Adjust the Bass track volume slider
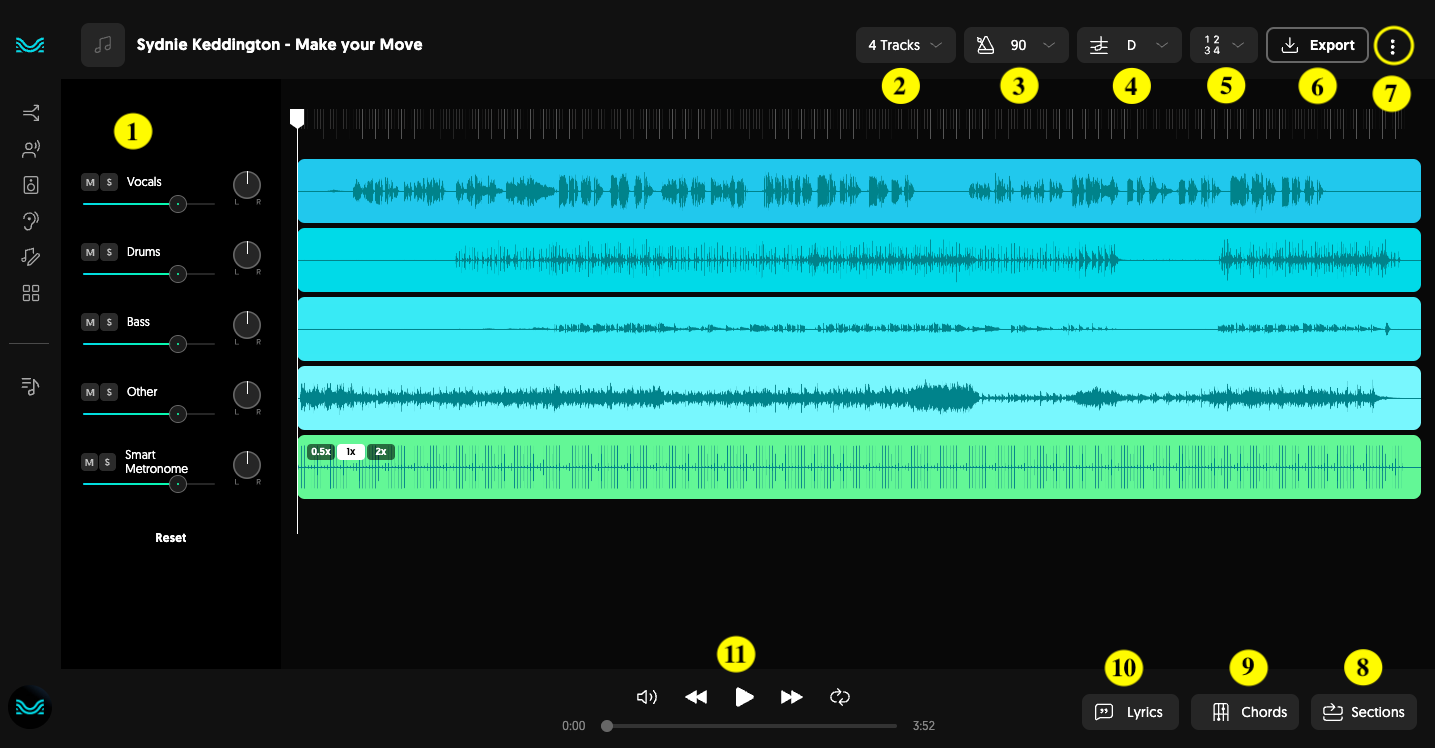Screen dimensions: 1435x748 pos(178,343)
